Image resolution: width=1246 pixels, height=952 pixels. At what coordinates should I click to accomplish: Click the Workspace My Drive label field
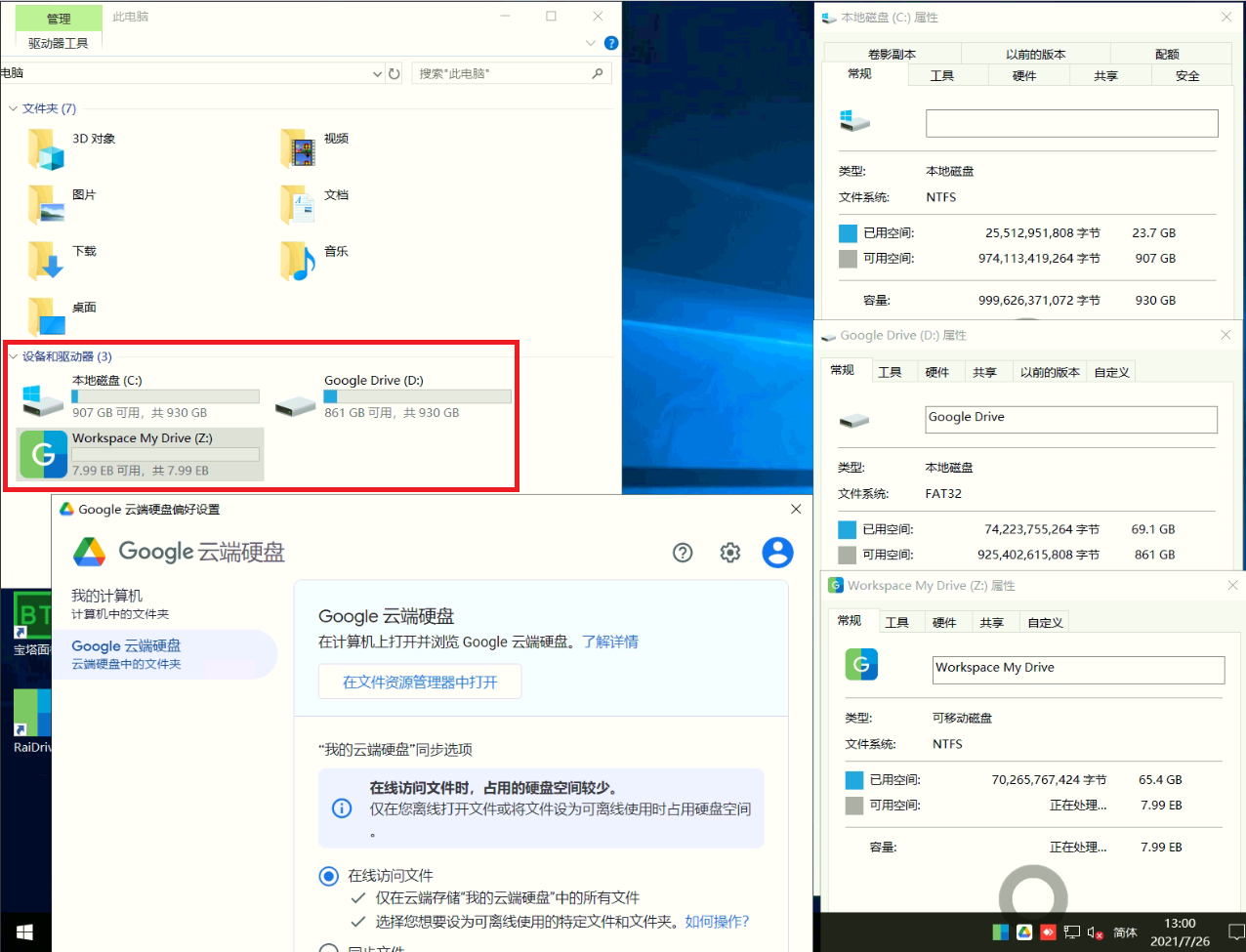[x=1079, y=670]
